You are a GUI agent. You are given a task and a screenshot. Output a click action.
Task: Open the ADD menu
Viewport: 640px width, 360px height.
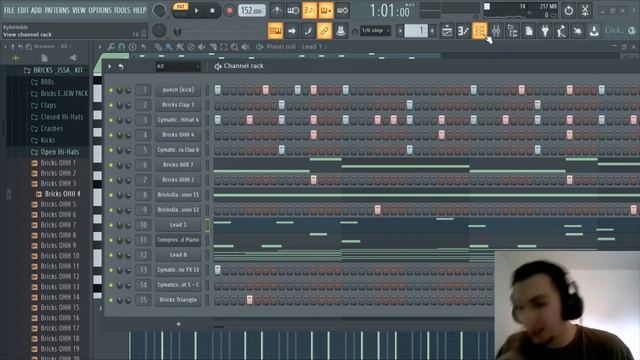pyautogui.click(x=36, y=10)
